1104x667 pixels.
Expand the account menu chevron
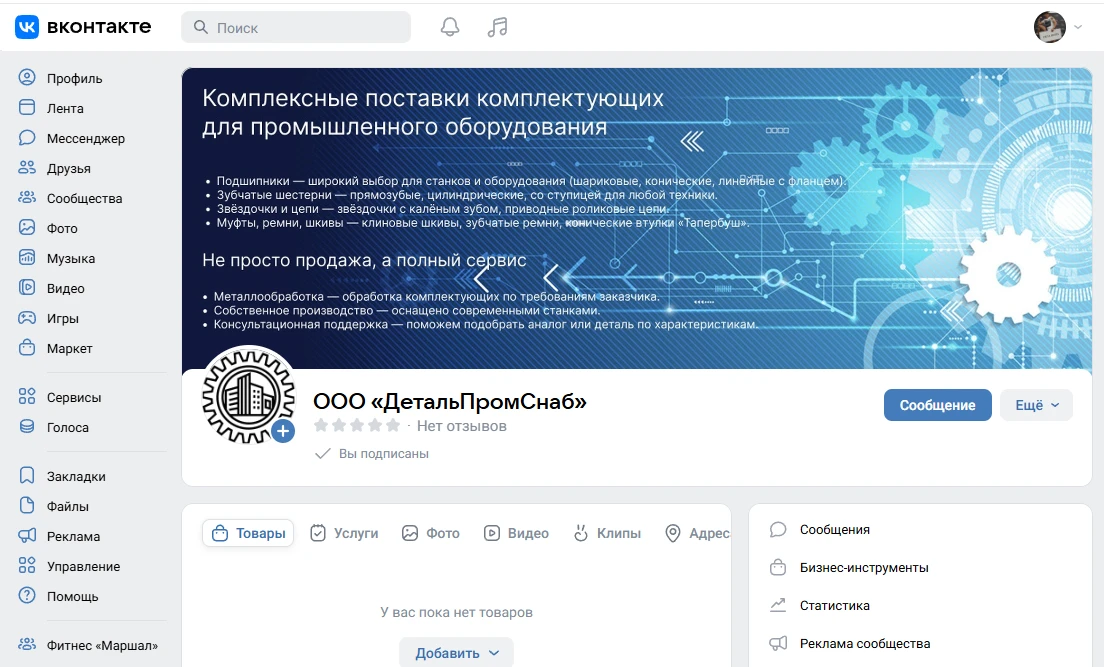click(1078, 27)
